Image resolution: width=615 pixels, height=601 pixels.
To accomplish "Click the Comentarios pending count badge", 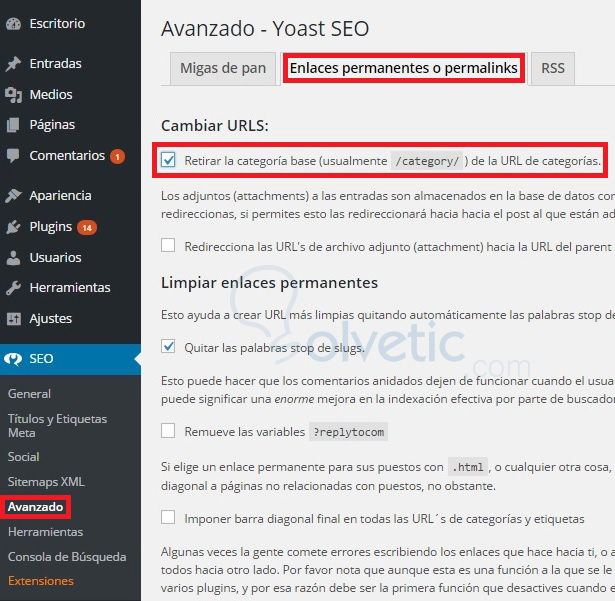I will [x=117, y=157].
